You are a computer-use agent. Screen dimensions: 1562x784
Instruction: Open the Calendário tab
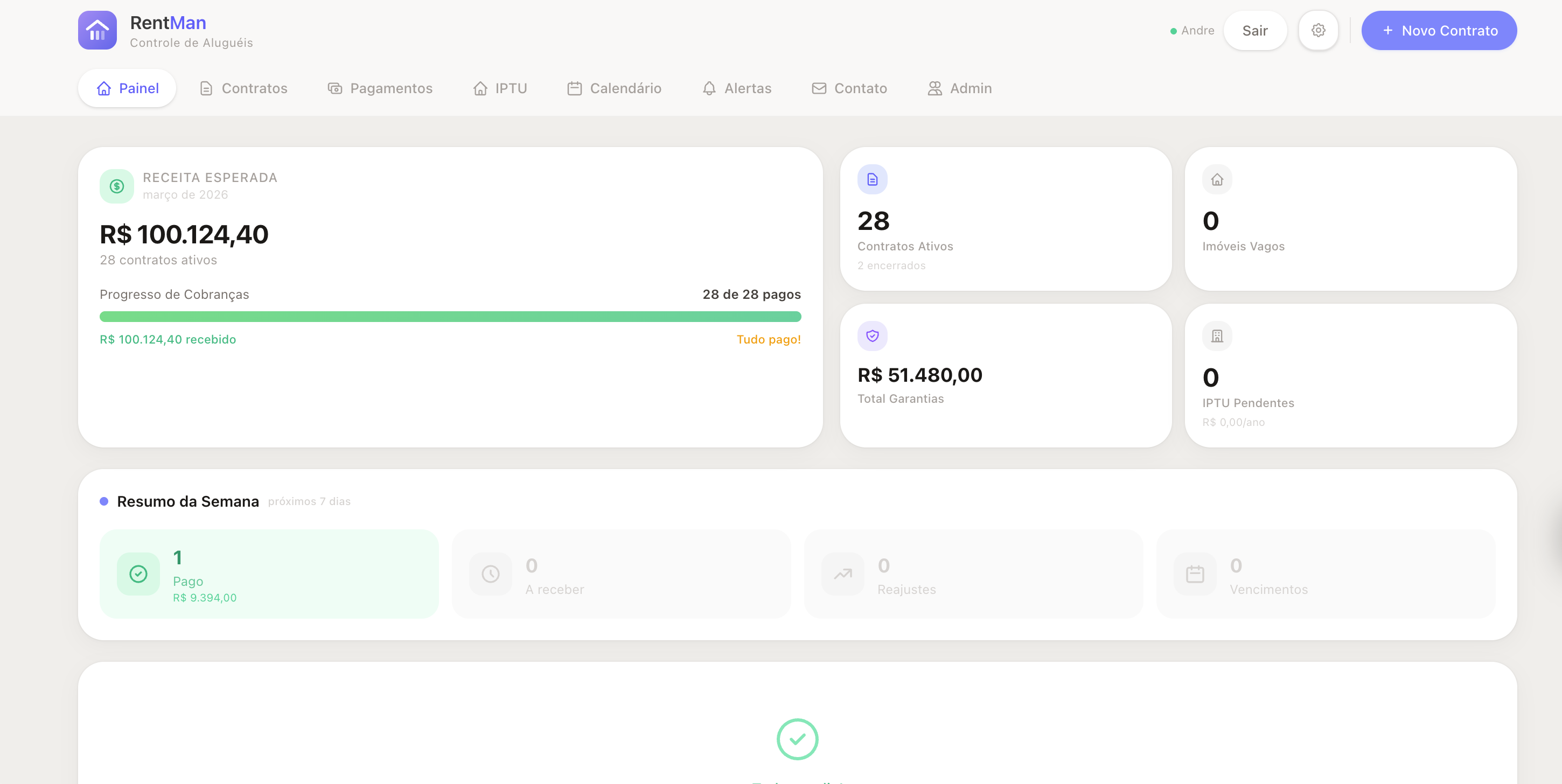(613, 88)
